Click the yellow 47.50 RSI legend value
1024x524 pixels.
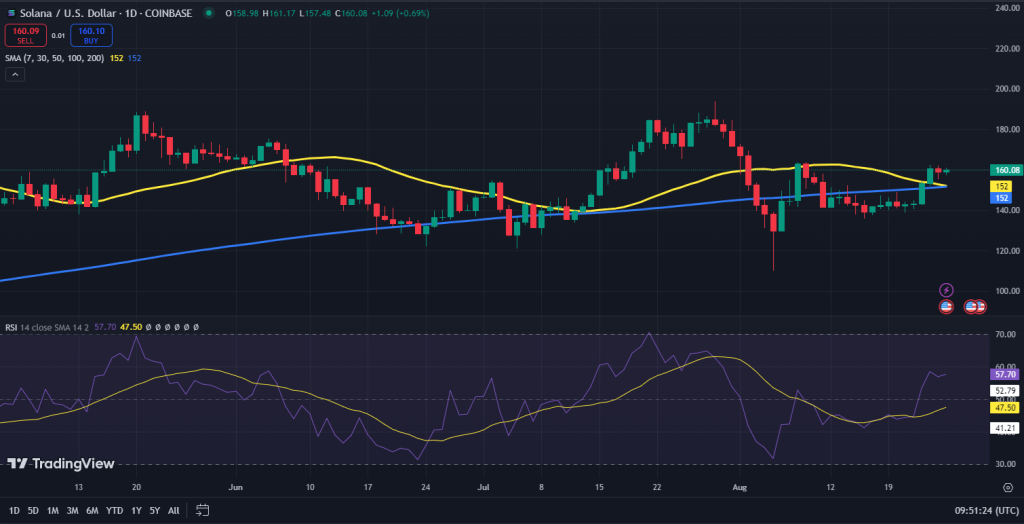tap(131, 327)
